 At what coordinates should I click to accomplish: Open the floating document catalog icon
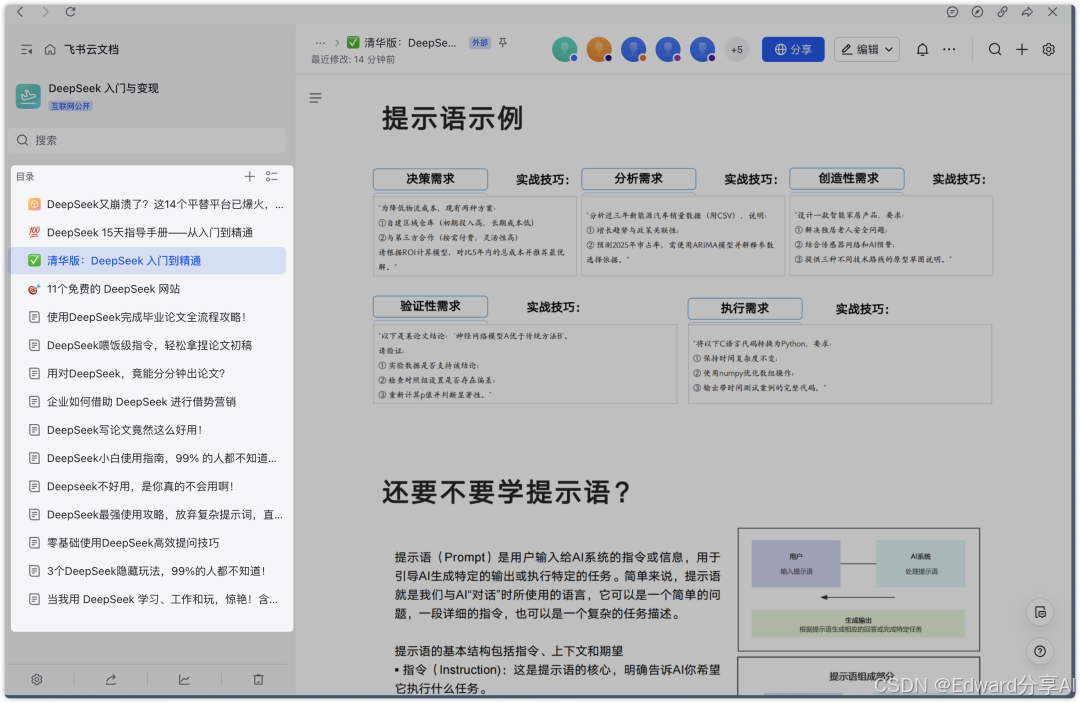pos(1040,613)
